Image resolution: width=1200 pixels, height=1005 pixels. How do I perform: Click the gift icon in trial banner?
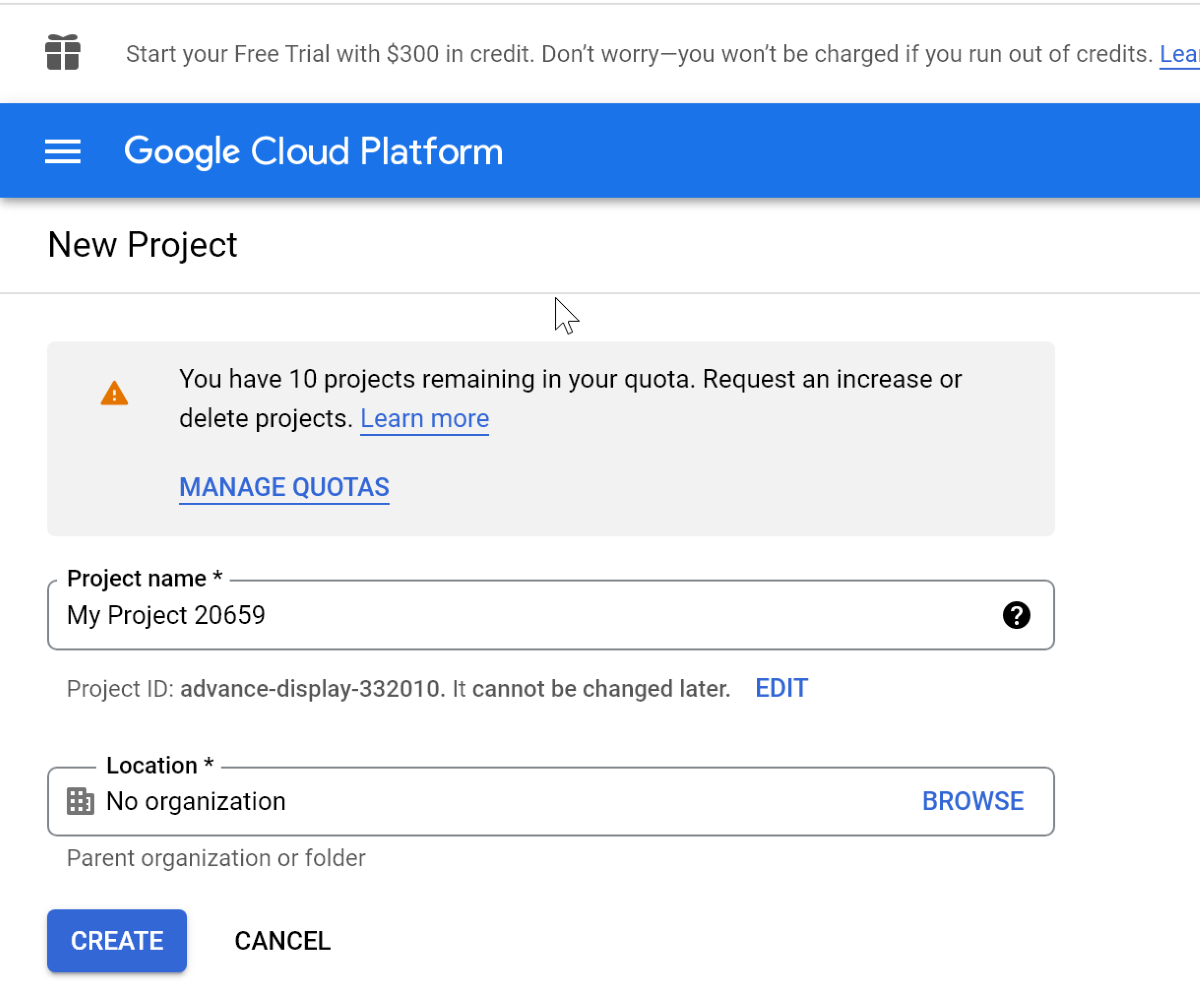pyautogui.click(x=62, y=52)
